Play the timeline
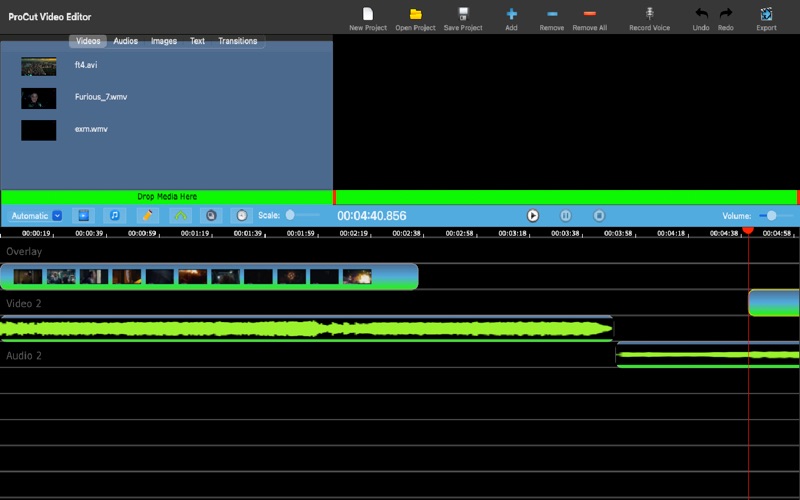The width and height of the screenshot is (800, 500). [533, 216]
